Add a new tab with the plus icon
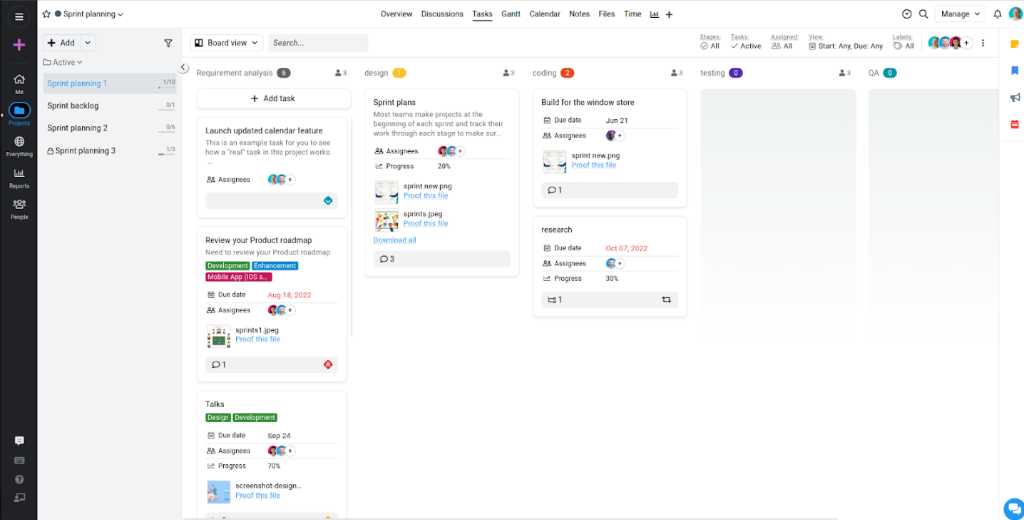 [x=669, y=14]
